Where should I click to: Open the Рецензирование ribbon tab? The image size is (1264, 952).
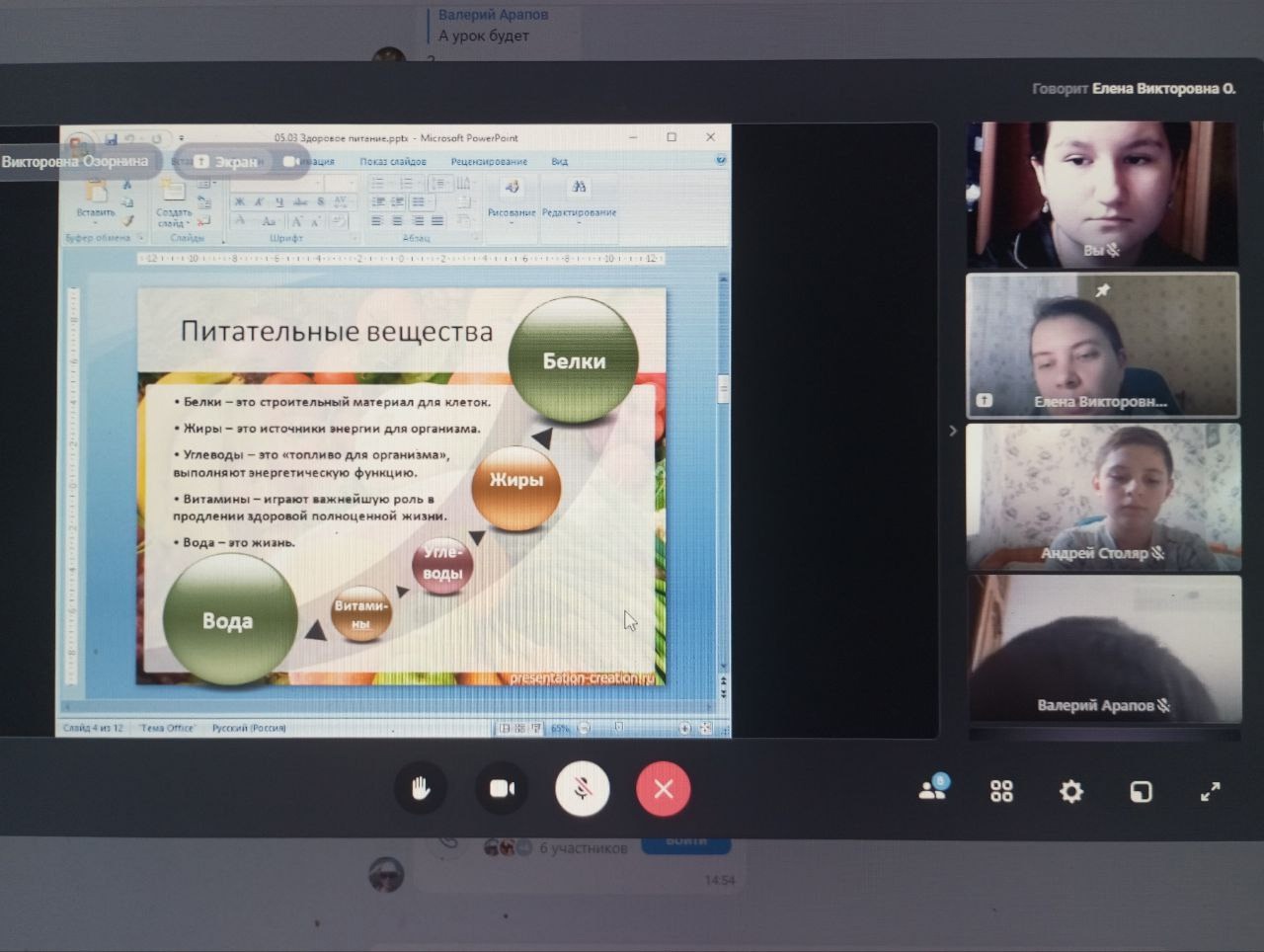pyautogui.click(x=489, y=161)
